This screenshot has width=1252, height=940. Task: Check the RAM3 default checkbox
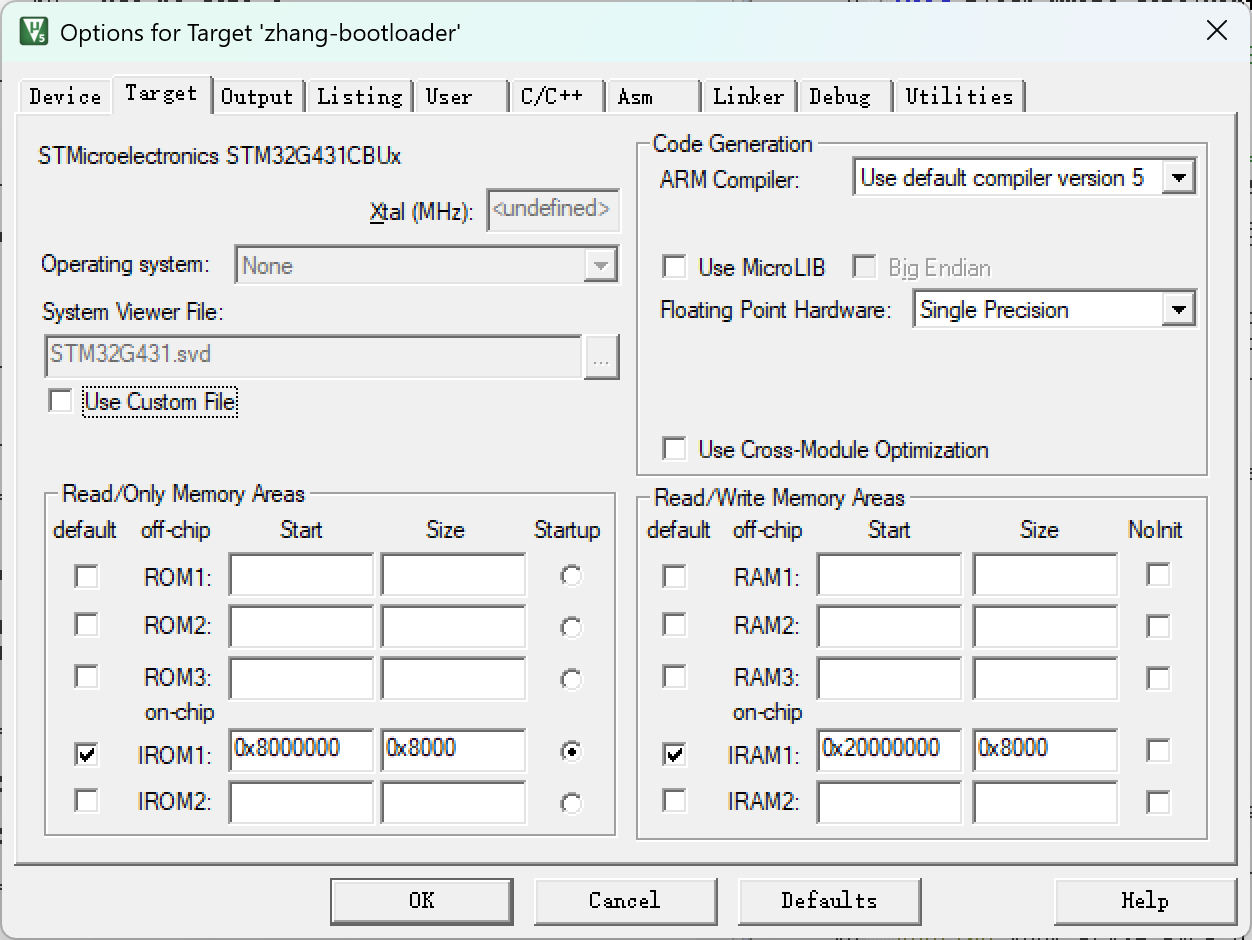[675, 677]
